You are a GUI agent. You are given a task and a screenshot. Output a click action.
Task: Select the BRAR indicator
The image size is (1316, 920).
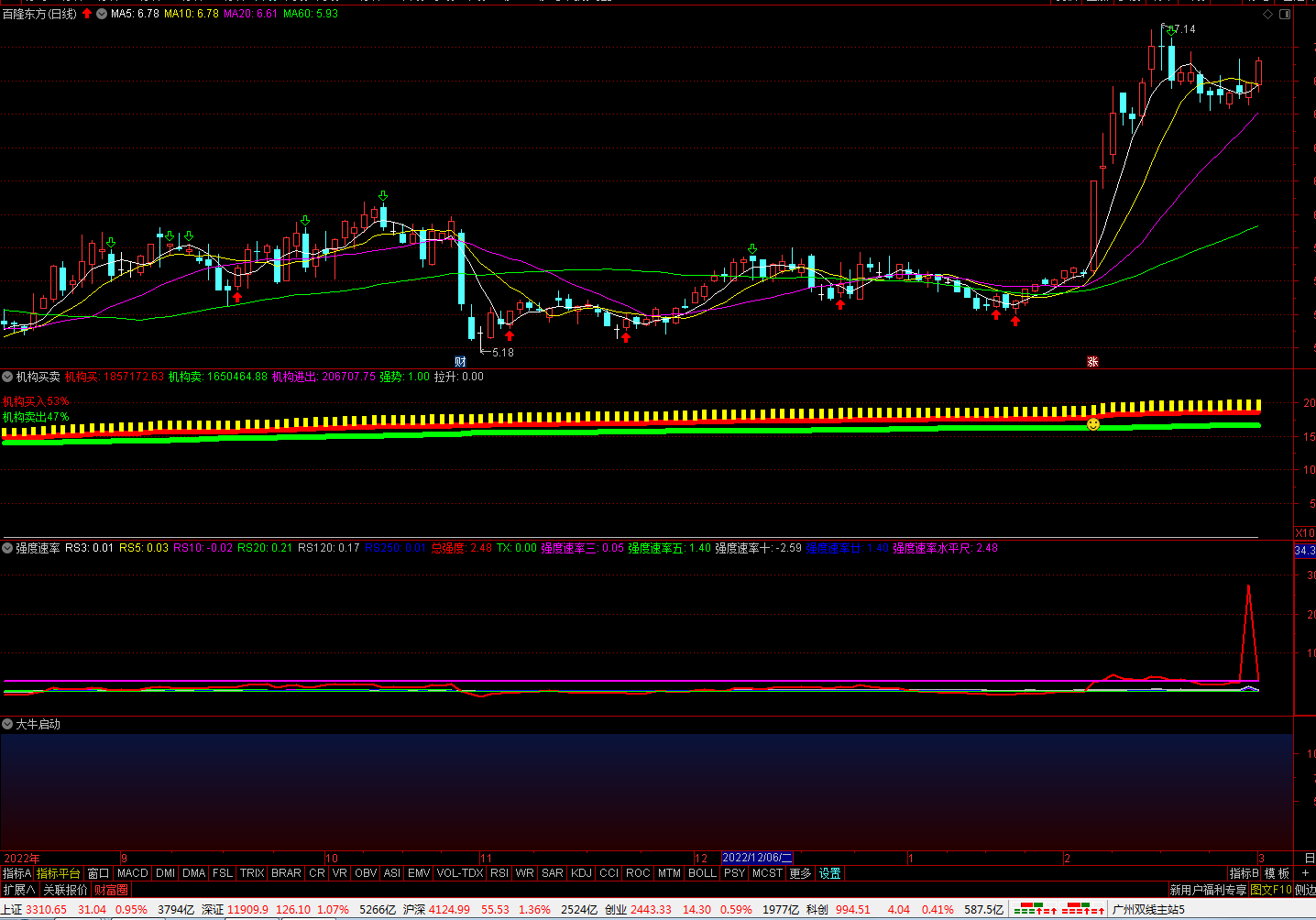pos(286,873)
